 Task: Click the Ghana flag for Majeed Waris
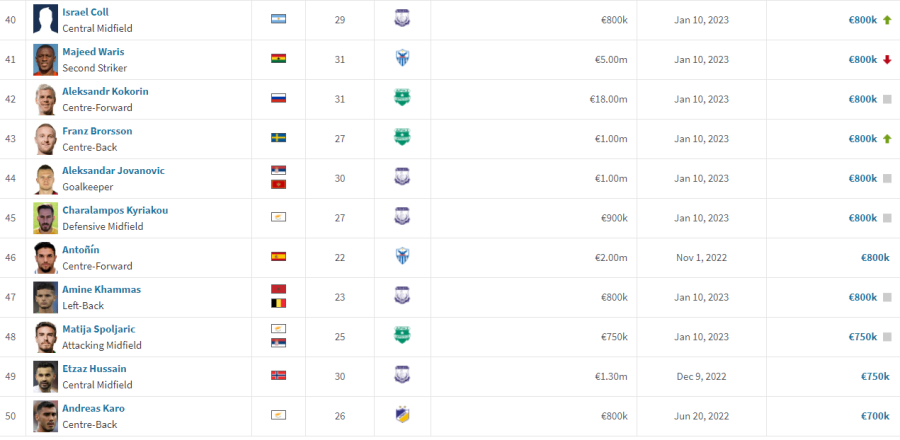(x=278, y=59)
